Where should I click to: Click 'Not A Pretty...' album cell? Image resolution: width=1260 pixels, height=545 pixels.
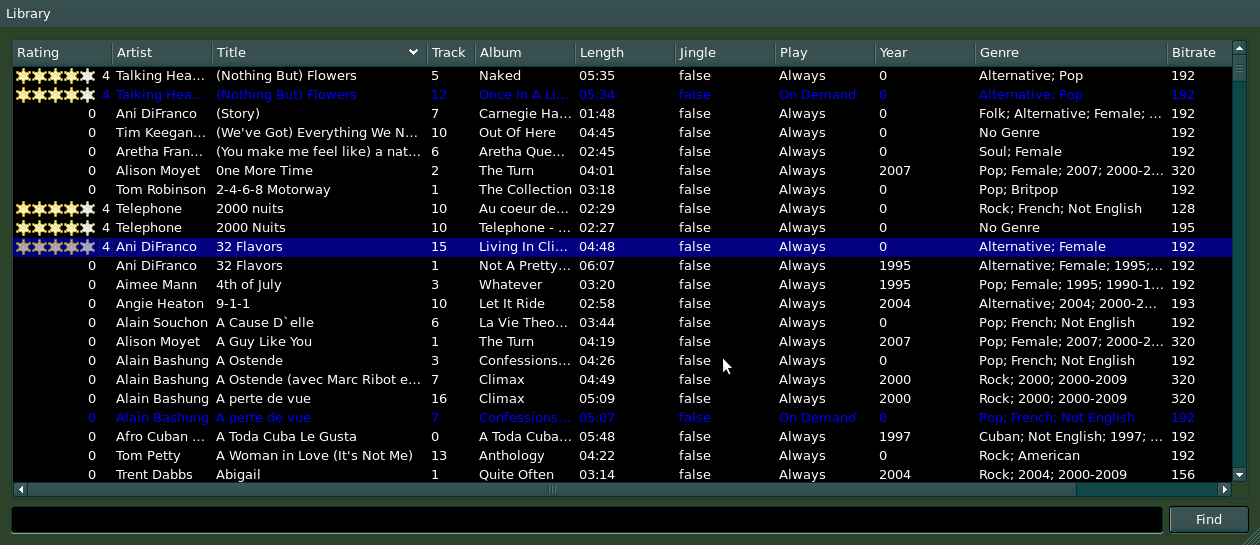[525, 266]
